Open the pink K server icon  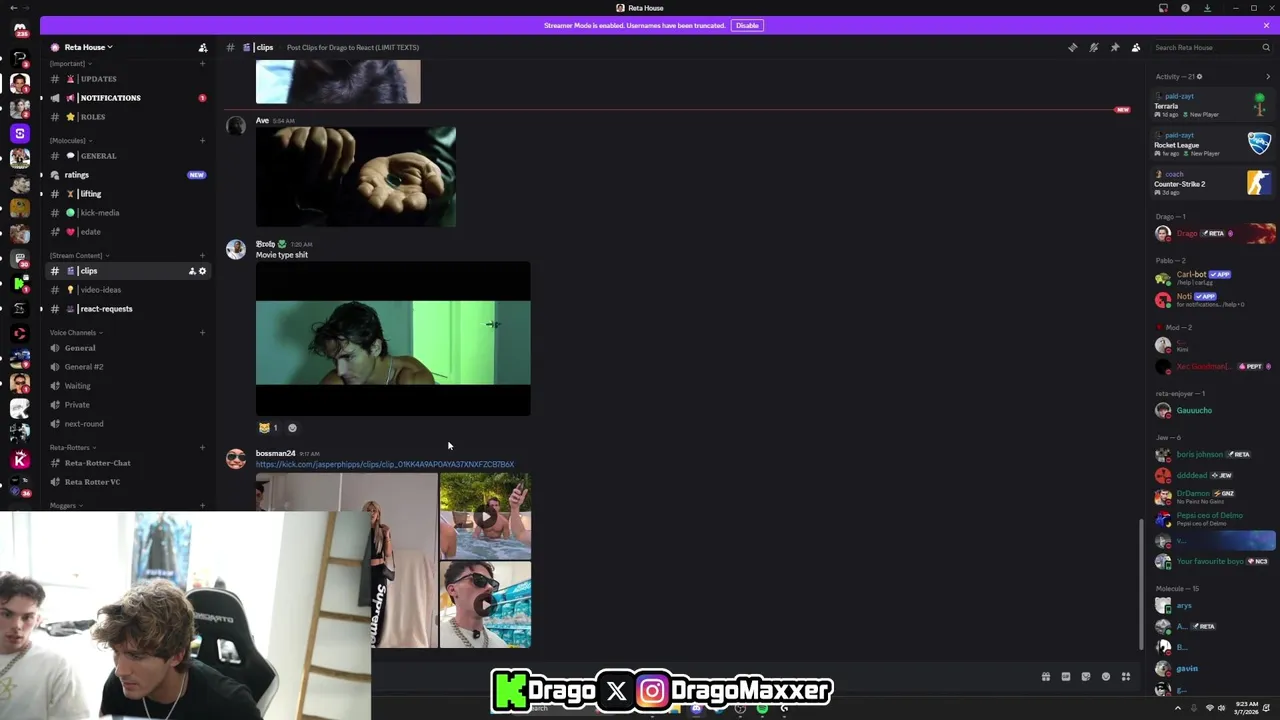20,460
